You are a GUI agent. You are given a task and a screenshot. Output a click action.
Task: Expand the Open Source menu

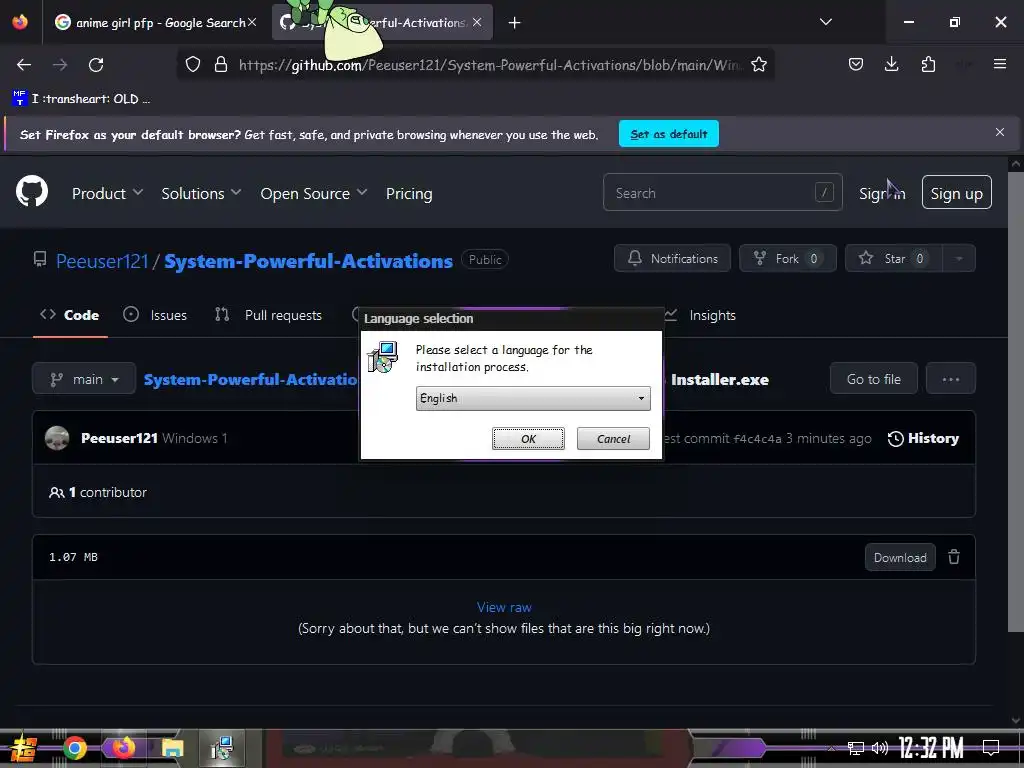tap(313, 193)
